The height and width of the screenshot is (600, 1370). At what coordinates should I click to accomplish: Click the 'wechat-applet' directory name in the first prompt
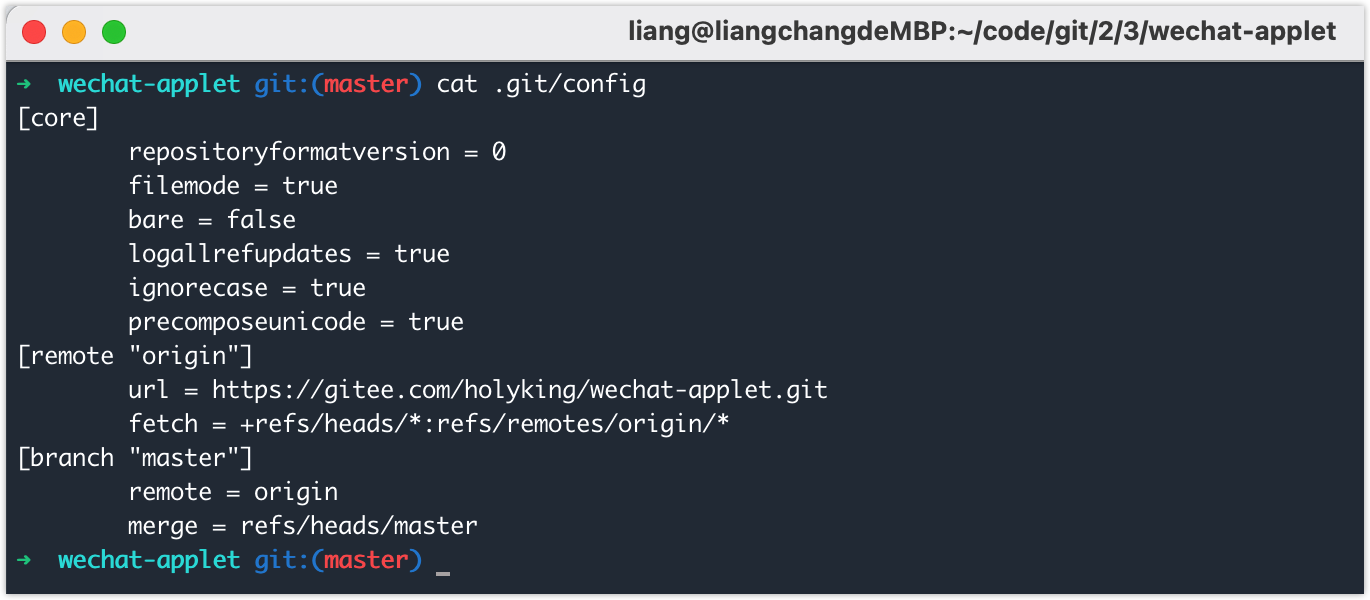pos(149,85)
